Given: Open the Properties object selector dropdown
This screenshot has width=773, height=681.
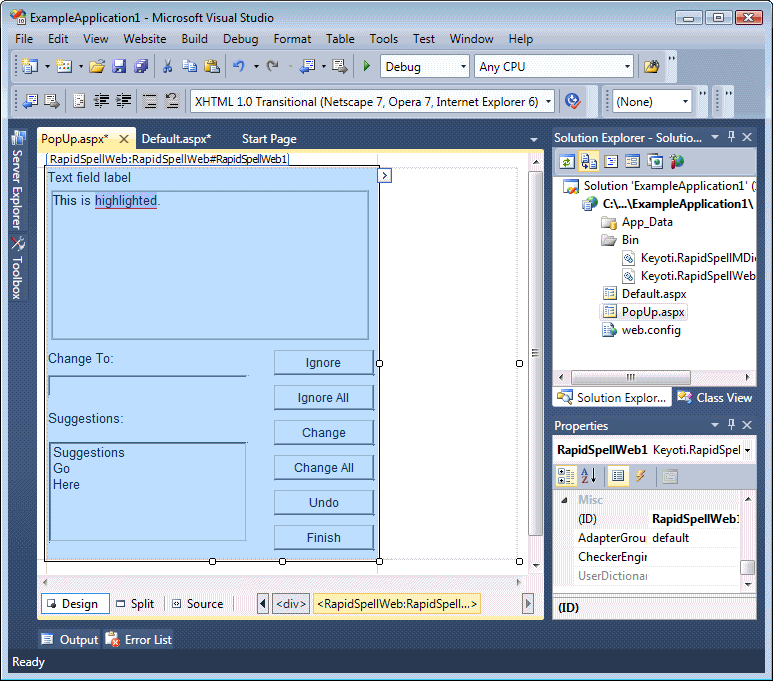Looking at the screenshot, I should pos(748,450).
